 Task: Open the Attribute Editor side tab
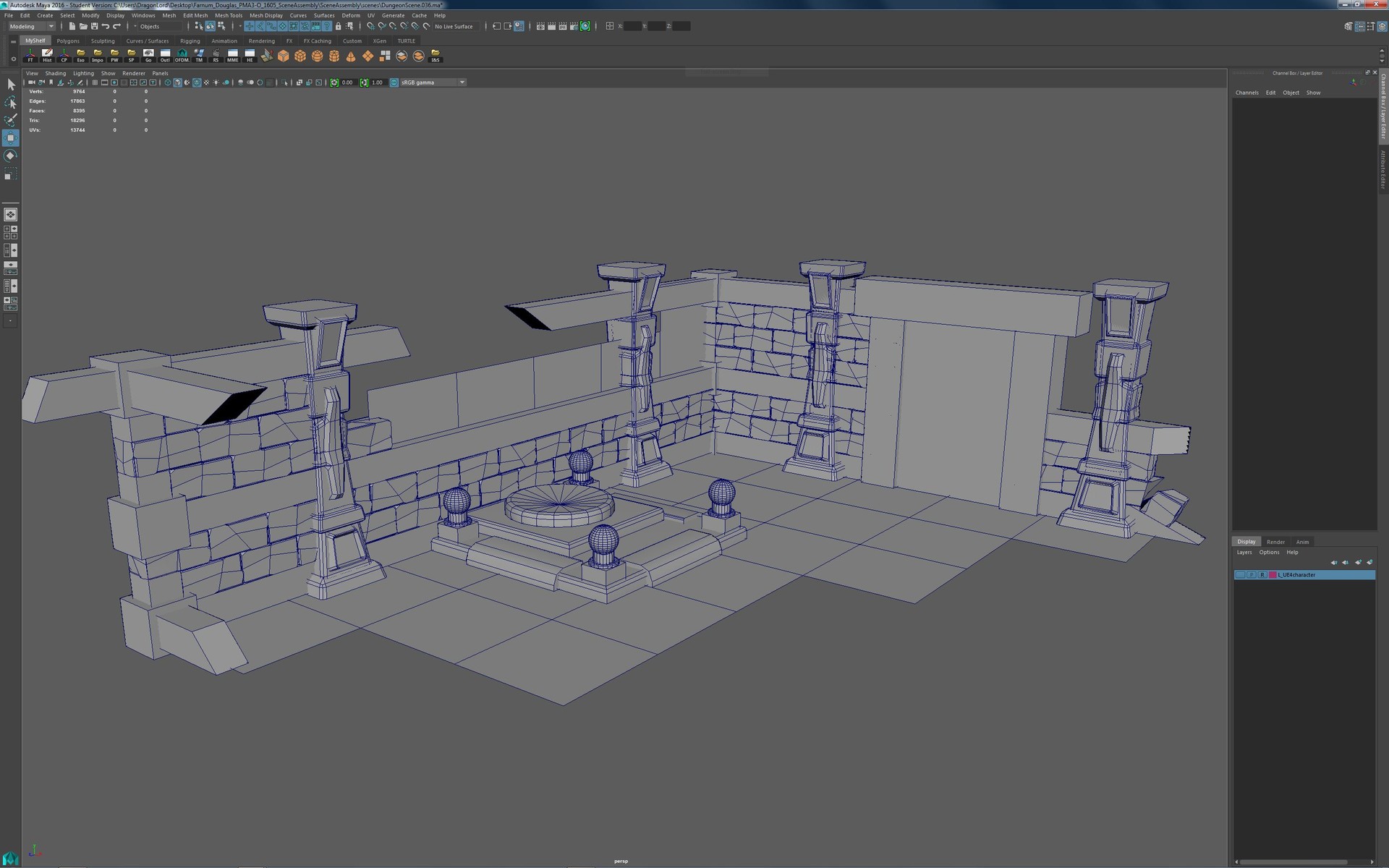(1382, 170)
